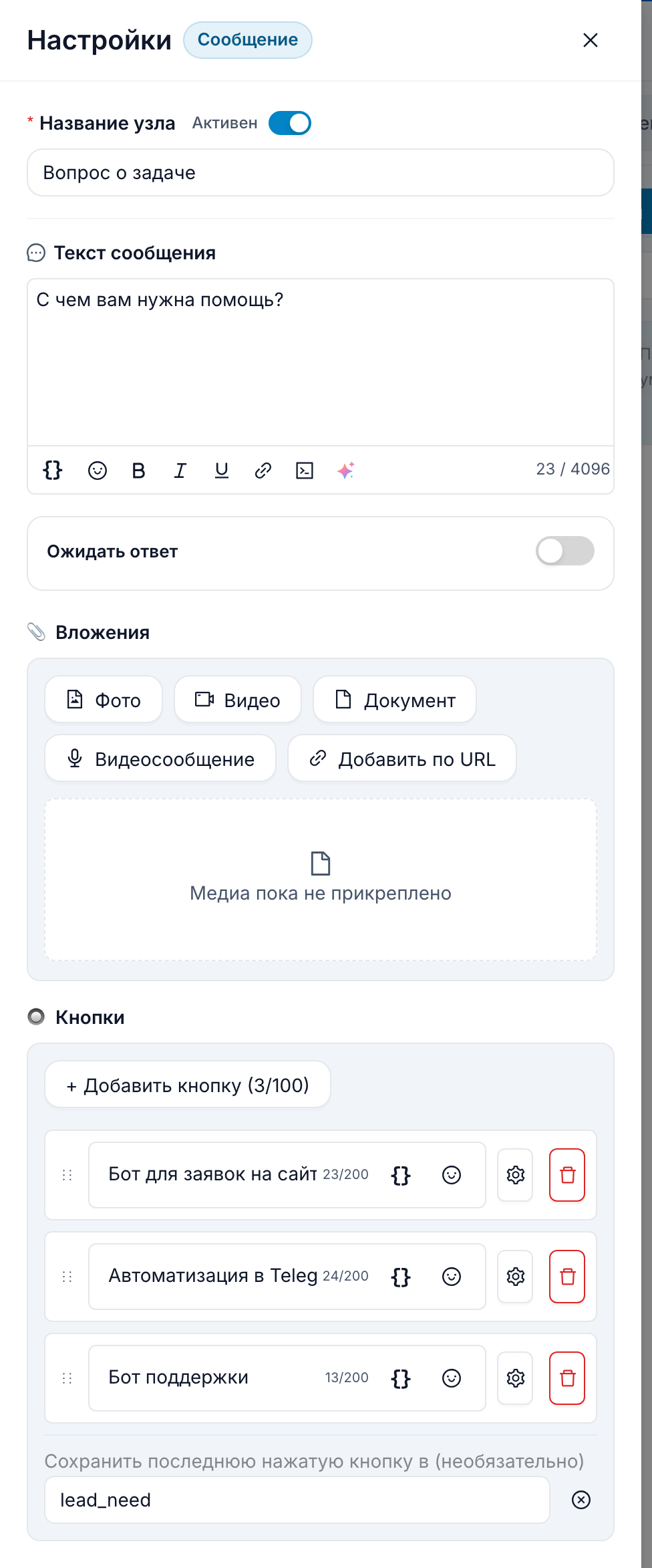652x1568 pixels.
Task: Attach a Видео file
Action: pyautogui.click(x=238, y=700)
